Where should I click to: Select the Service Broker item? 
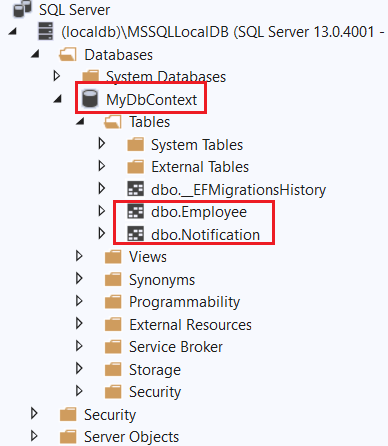[176, 347]
